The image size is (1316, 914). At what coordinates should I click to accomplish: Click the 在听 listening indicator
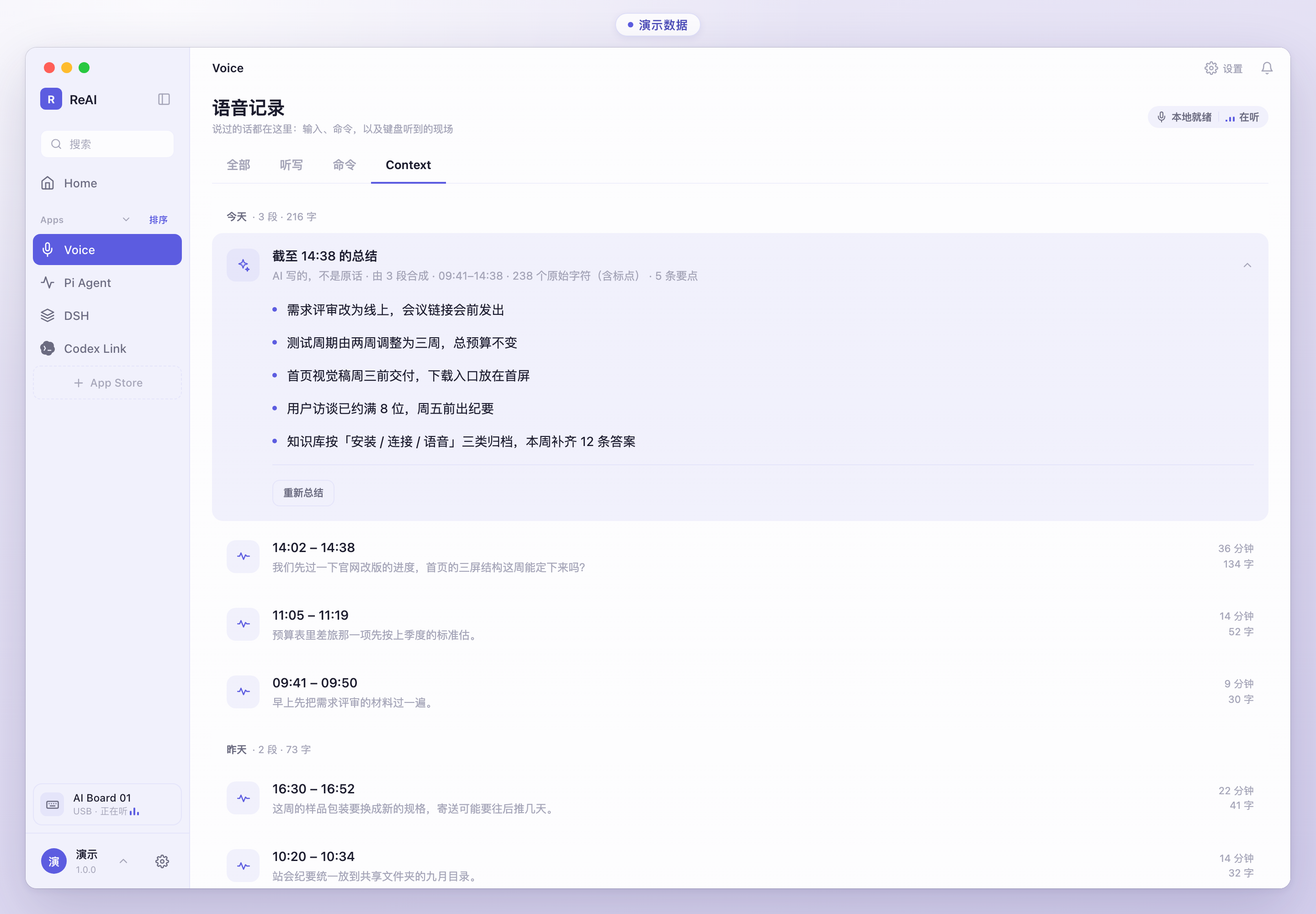pyautogui.click(x=1242, y=117)
